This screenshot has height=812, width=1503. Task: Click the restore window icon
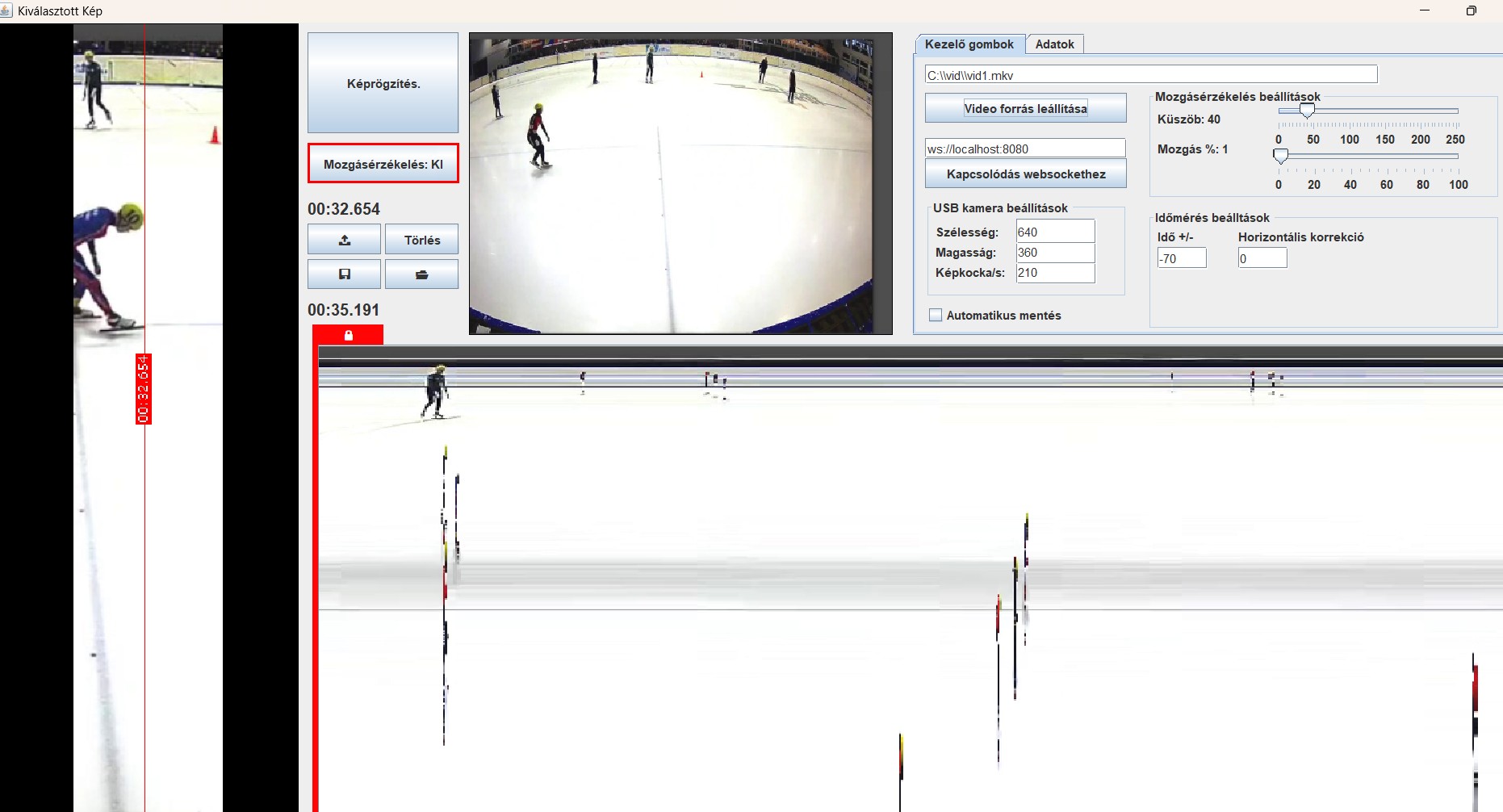coord(1471,10)
